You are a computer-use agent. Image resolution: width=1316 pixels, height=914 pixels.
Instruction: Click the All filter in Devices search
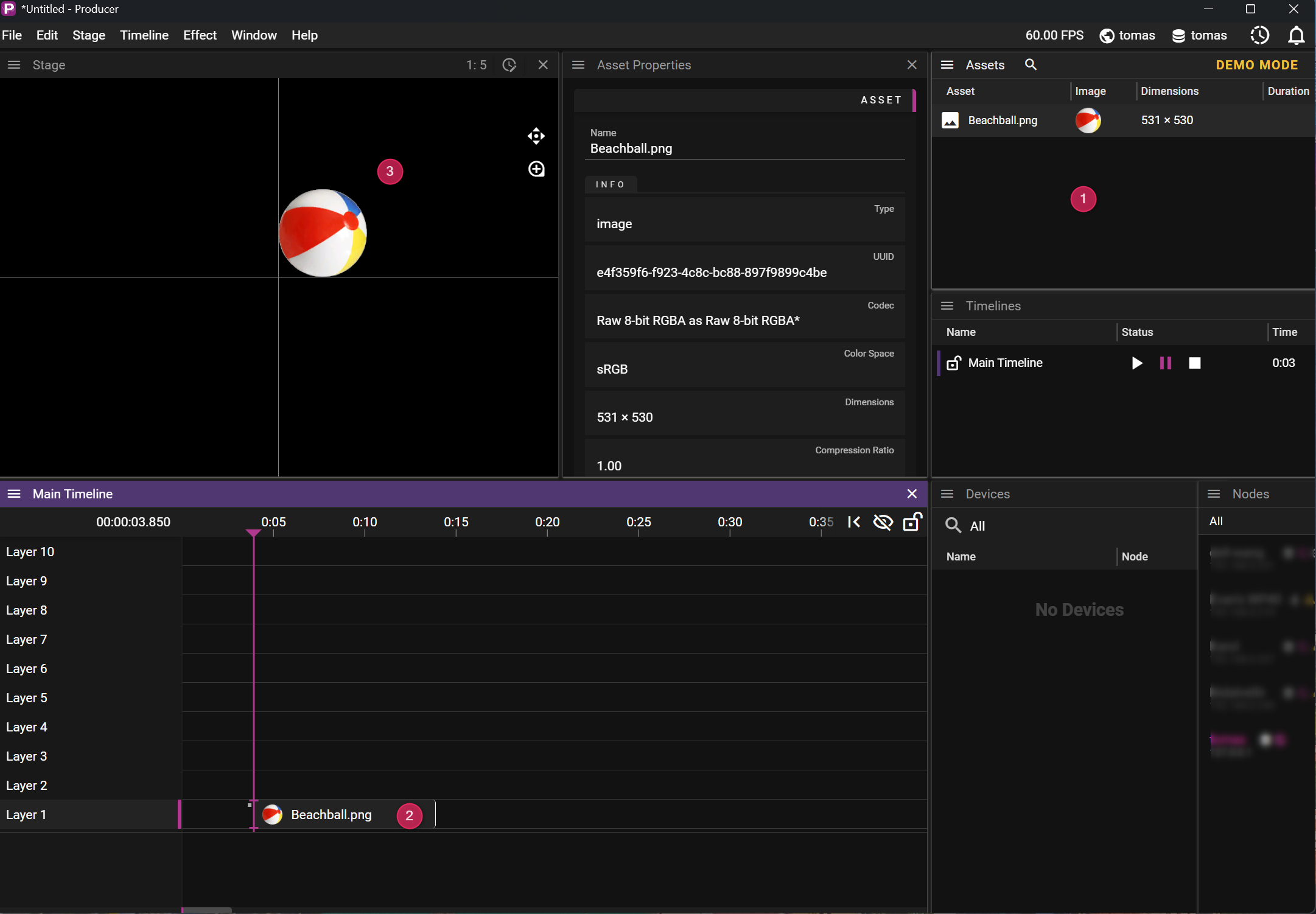coord(977,526)
